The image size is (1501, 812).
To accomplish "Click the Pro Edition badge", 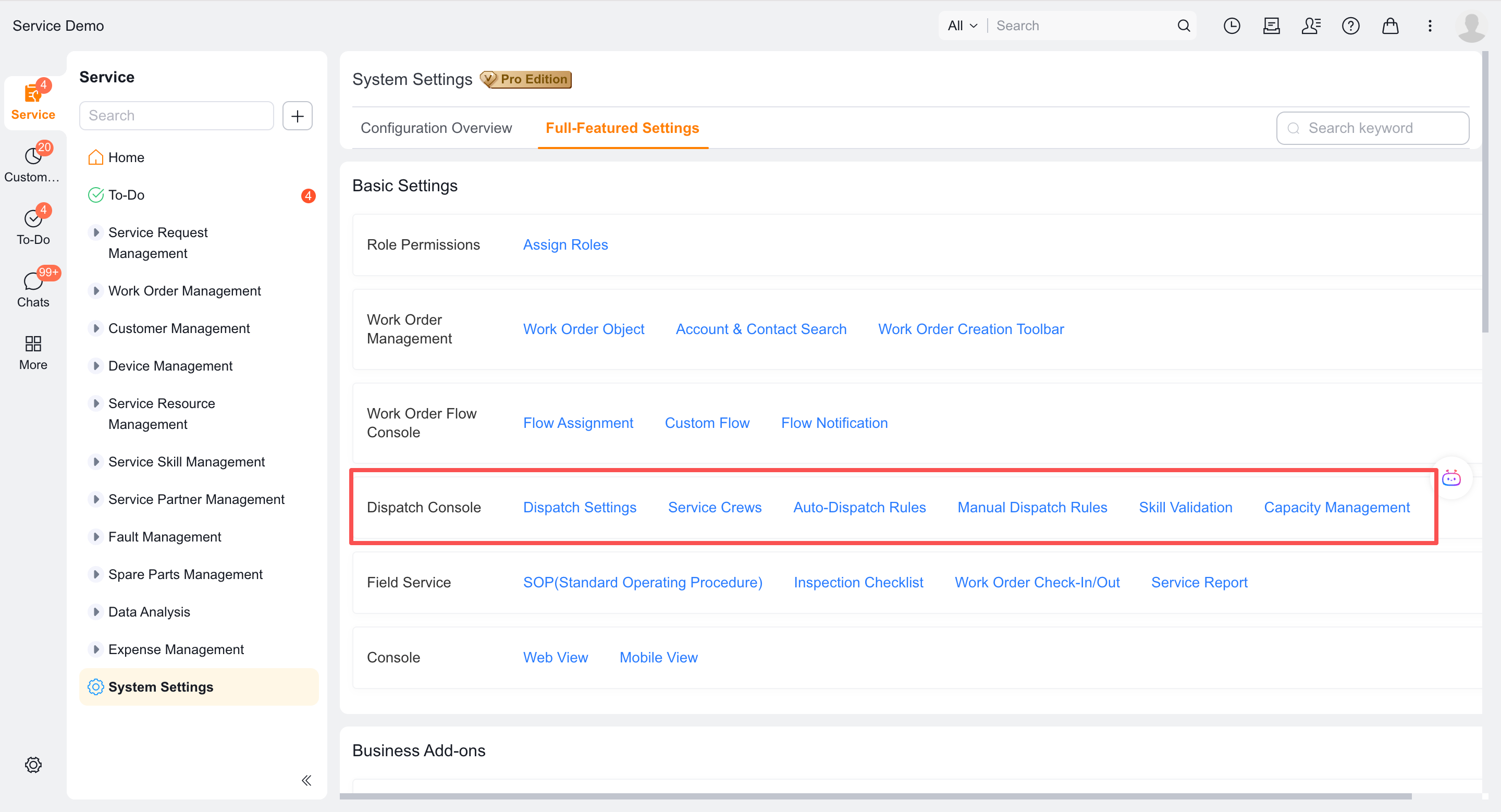I will click(x=525, y=79).
